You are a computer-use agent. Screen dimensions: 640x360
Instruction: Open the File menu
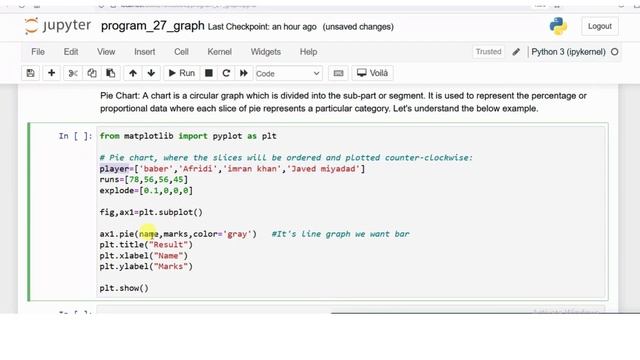point(38,52)
